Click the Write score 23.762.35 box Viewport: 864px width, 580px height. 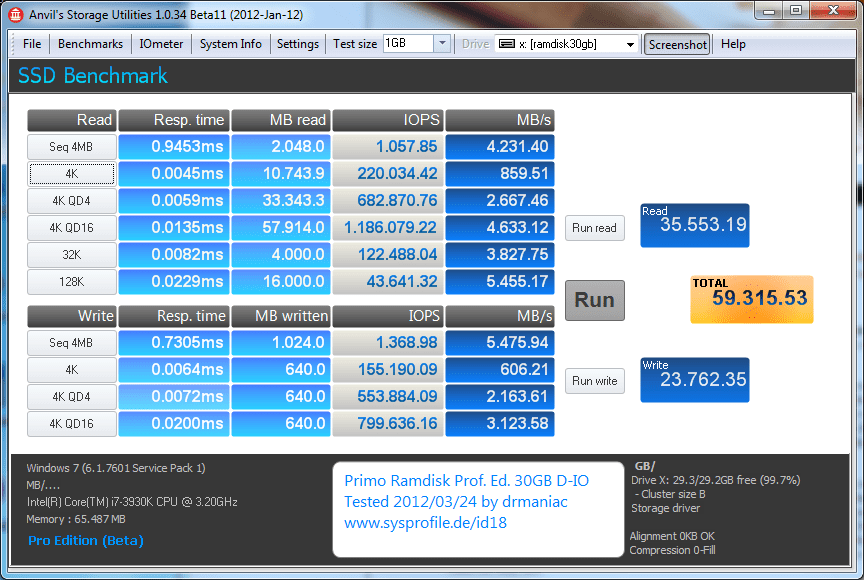coord(695,380)
